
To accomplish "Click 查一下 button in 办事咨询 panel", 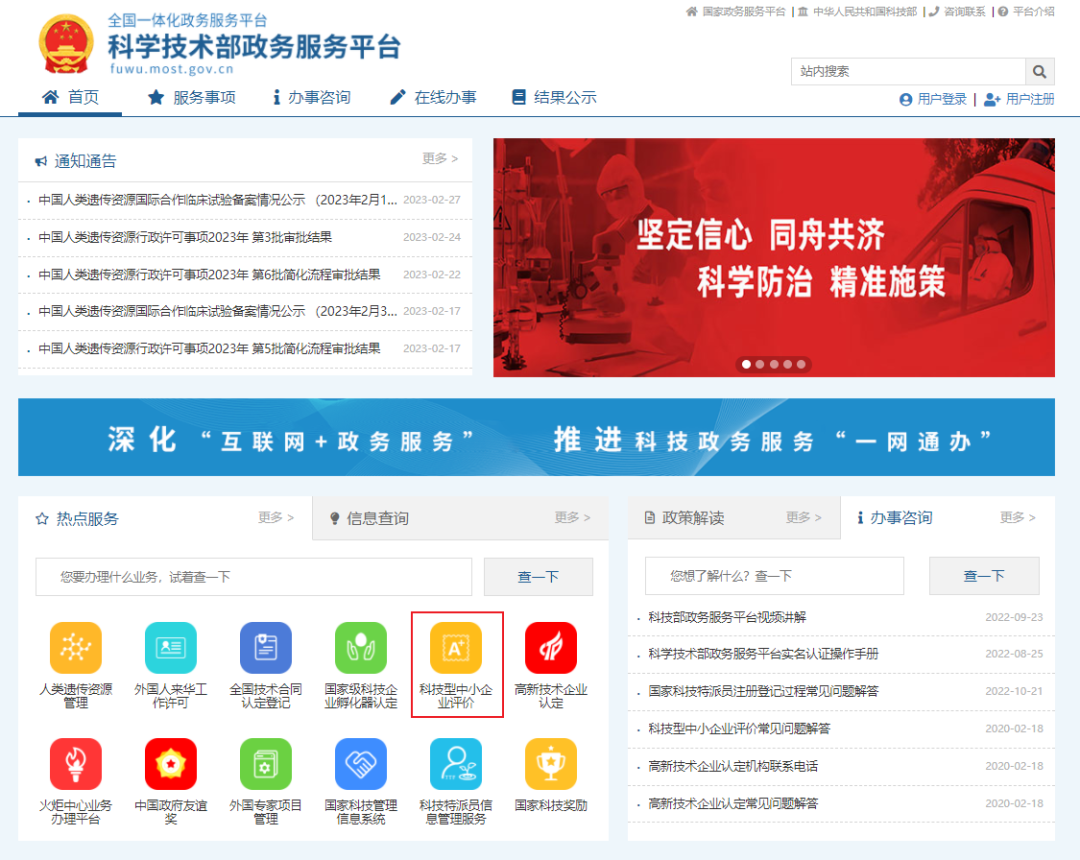I will tap(984, 576).
